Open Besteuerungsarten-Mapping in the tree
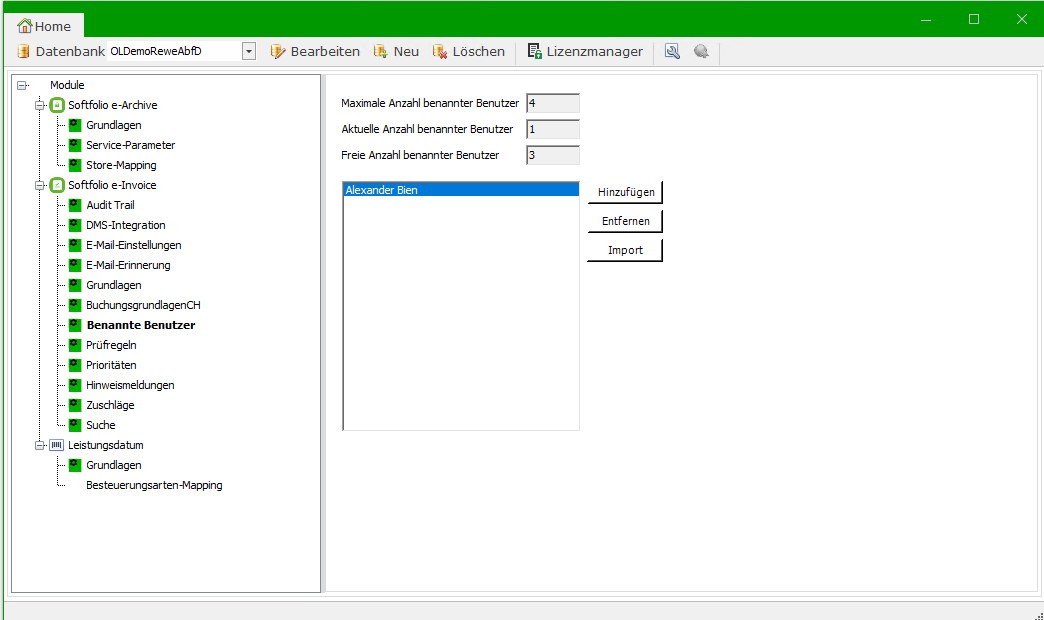 (154, 485)
